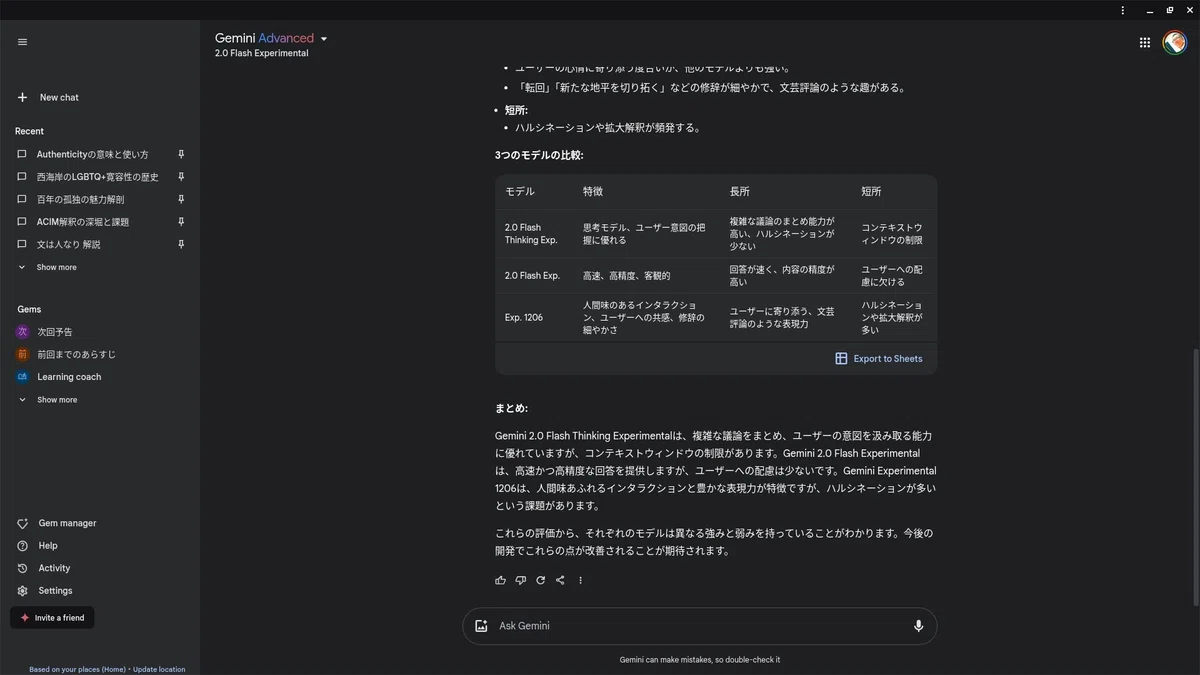Click Based on your places (Home) link
Screen dimensions: 1200x675
pyautogui.click(x=77, y=669)
